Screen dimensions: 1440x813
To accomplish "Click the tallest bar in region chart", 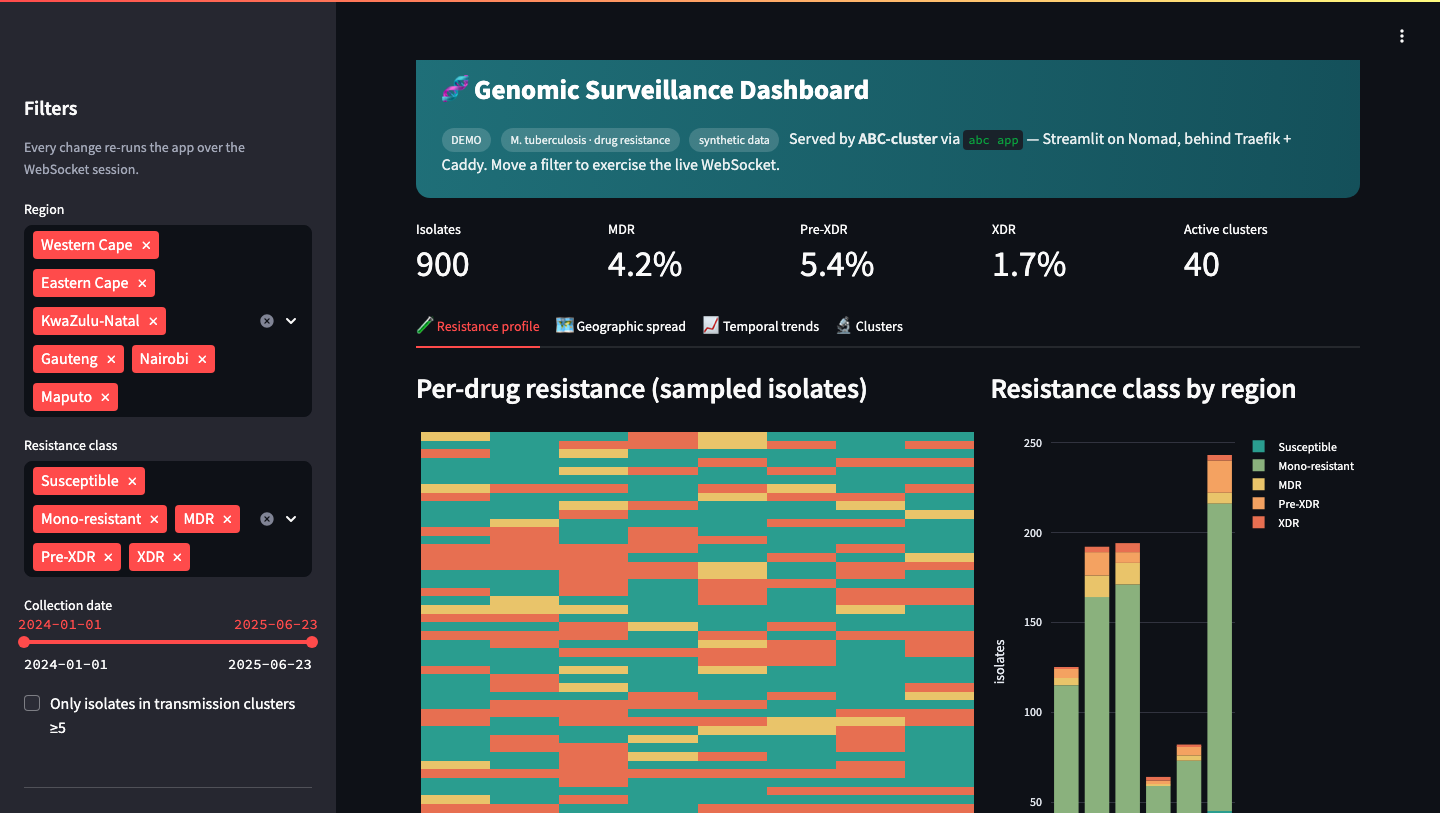I will pos(1220,634).
